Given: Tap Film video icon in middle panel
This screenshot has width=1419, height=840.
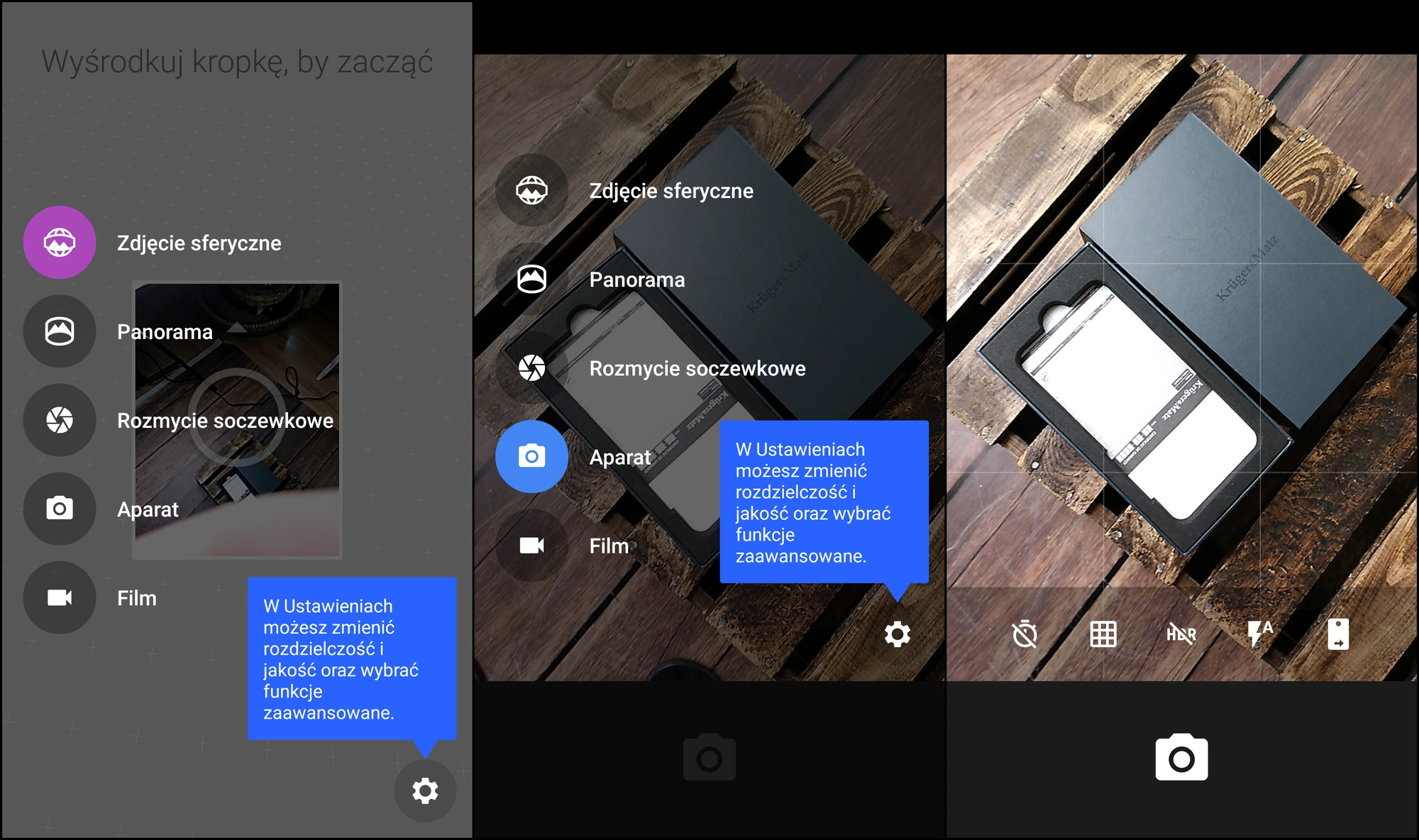Looking at the screenshot, I should pyautogui.click(x=531, y=545).
